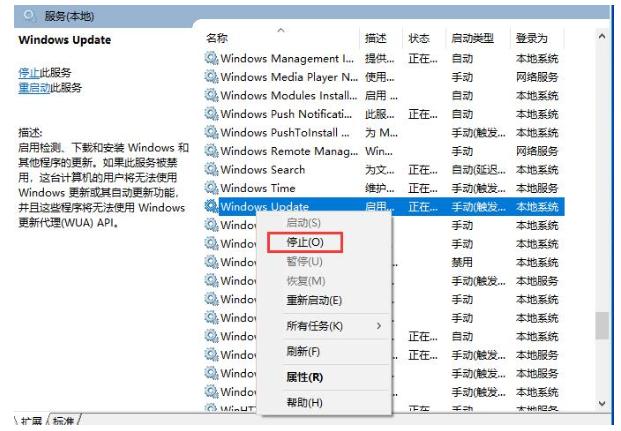621x431 pixels.
Task: Click the Windows Push Notification gear icon
Action: coord(211,114)
